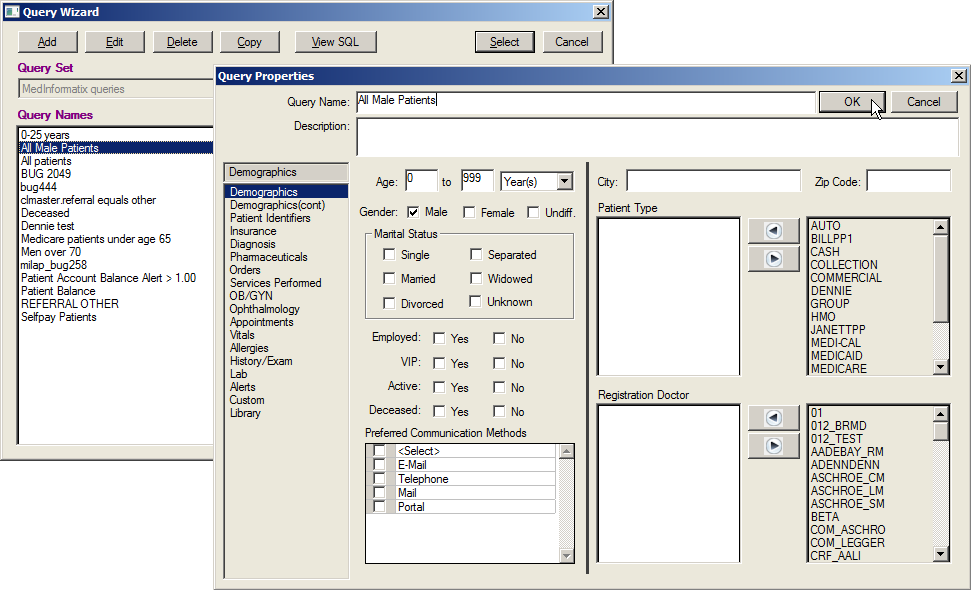
Task: Select 'Selfpay Patients' query name
Action: [59, 317]
